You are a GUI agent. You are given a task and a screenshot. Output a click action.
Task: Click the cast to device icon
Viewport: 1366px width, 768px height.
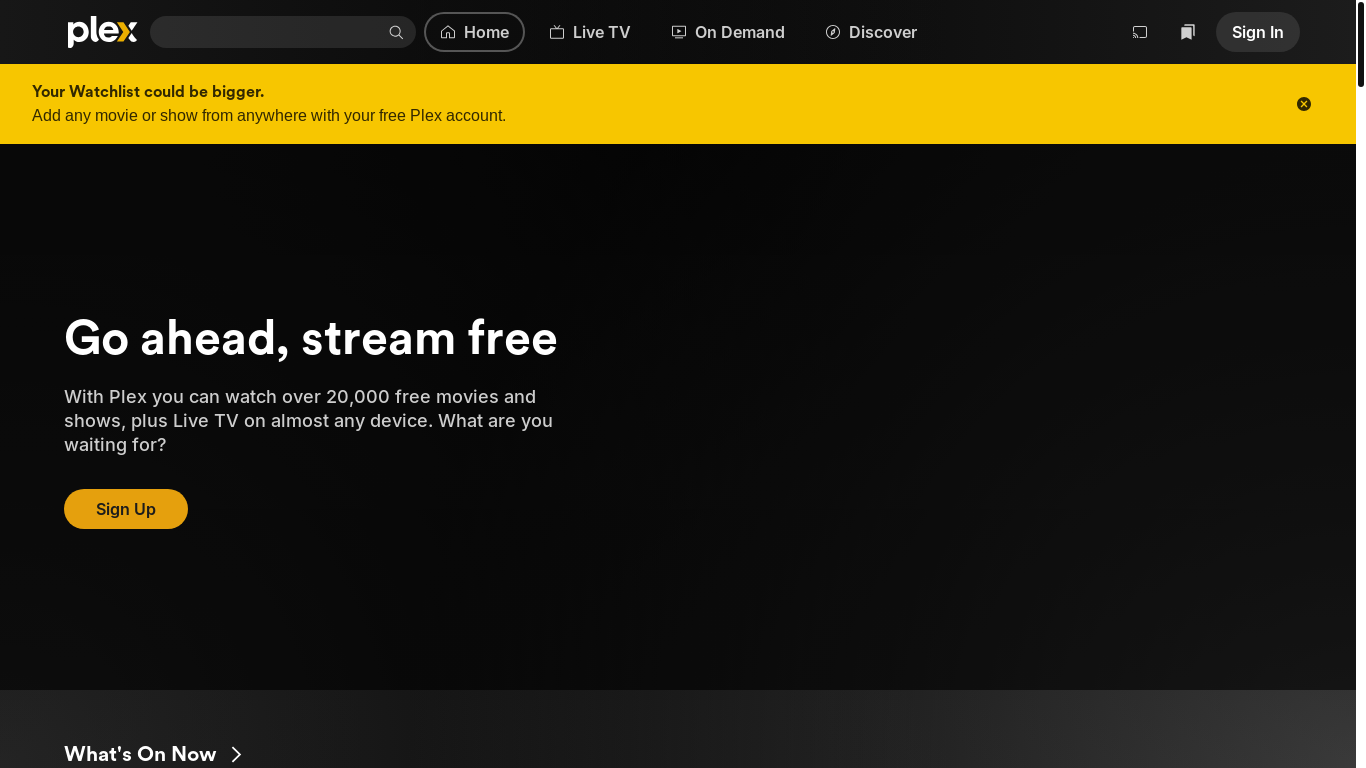click(1140, 32)
